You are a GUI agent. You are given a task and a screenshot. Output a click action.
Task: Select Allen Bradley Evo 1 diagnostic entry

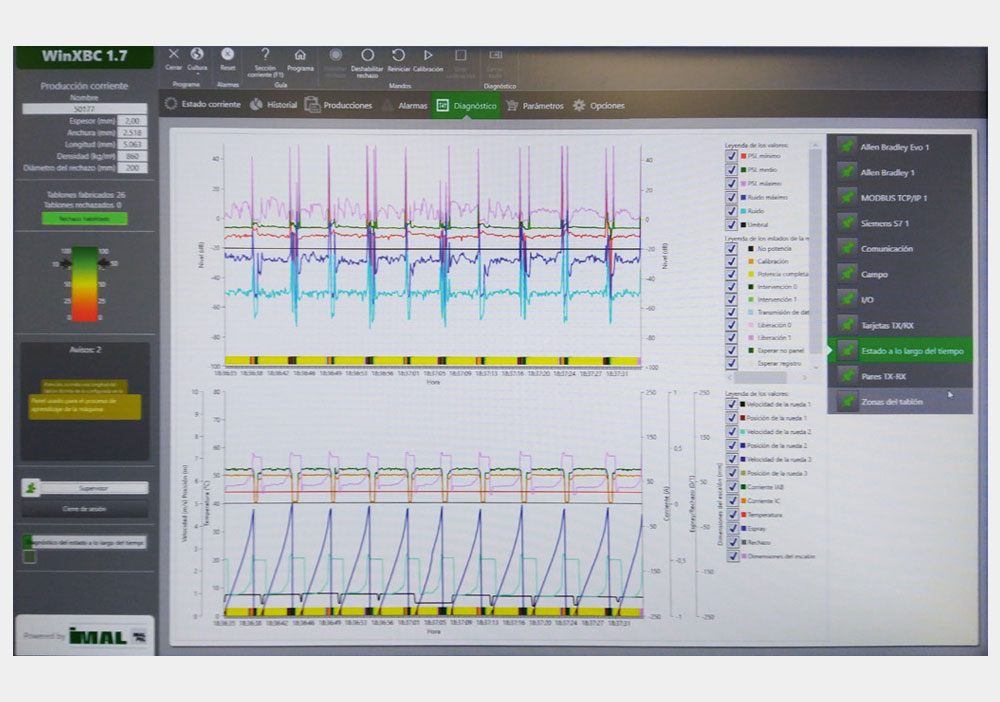[x=900, y=147]
